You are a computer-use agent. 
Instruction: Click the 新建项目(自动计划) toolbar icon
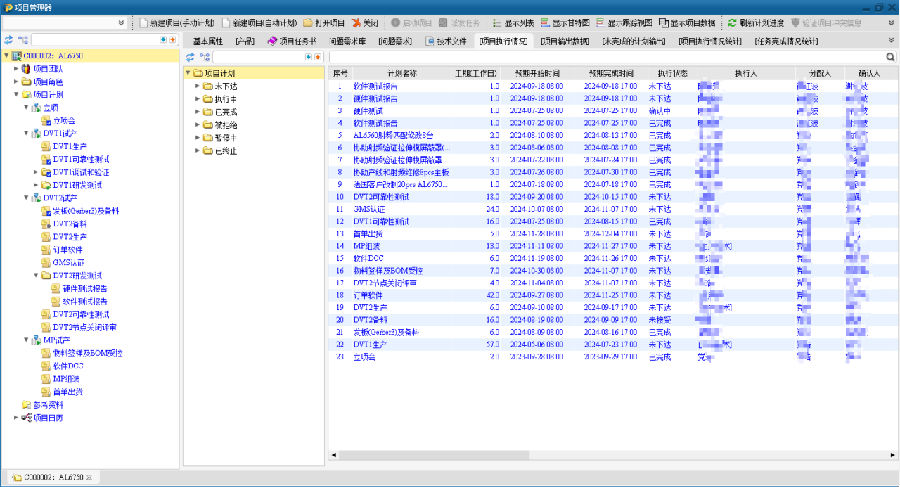(x=225, y=22)
